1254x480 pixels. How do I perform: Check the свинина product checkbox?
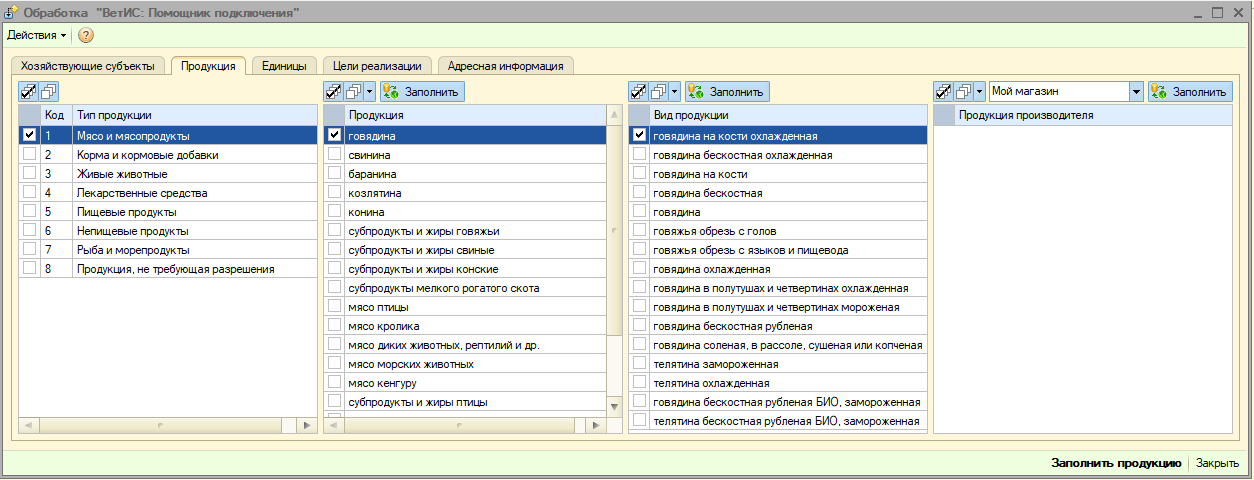pos(334,155)
